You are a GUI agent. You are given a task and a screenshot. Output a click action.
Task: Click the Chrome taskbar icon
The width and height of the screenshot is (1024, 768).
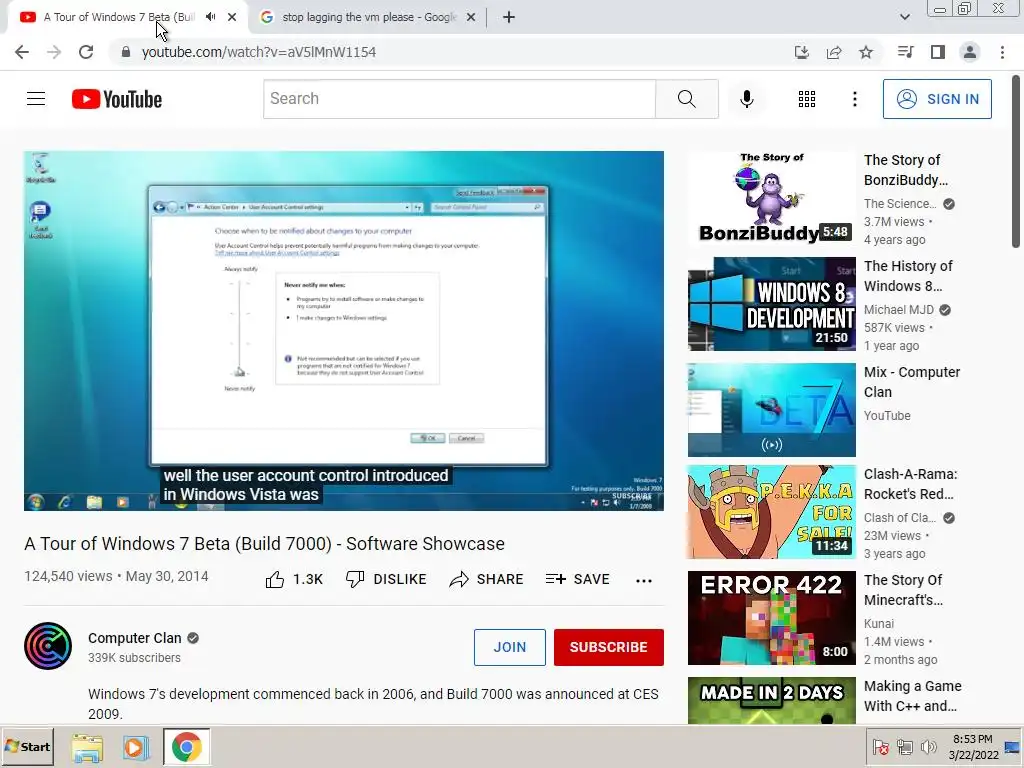(x=187, y=747)
